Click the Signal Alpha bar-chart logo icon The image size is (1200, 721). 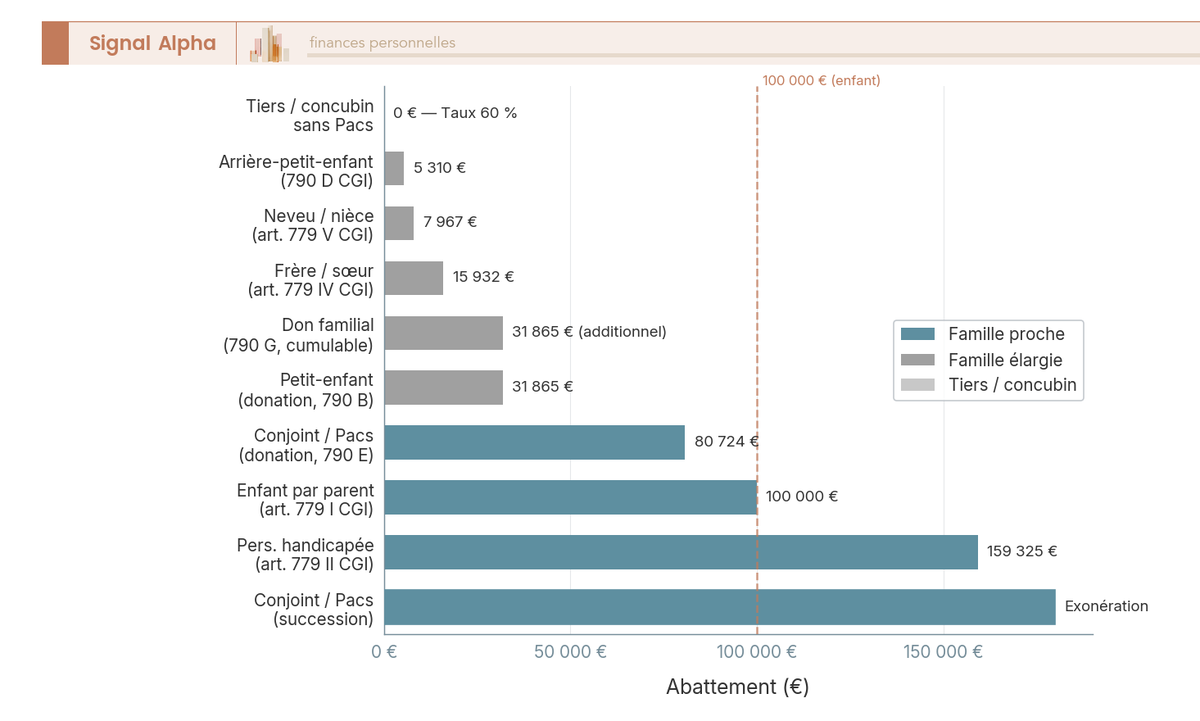pyautogui.click(x=270, y=44)
